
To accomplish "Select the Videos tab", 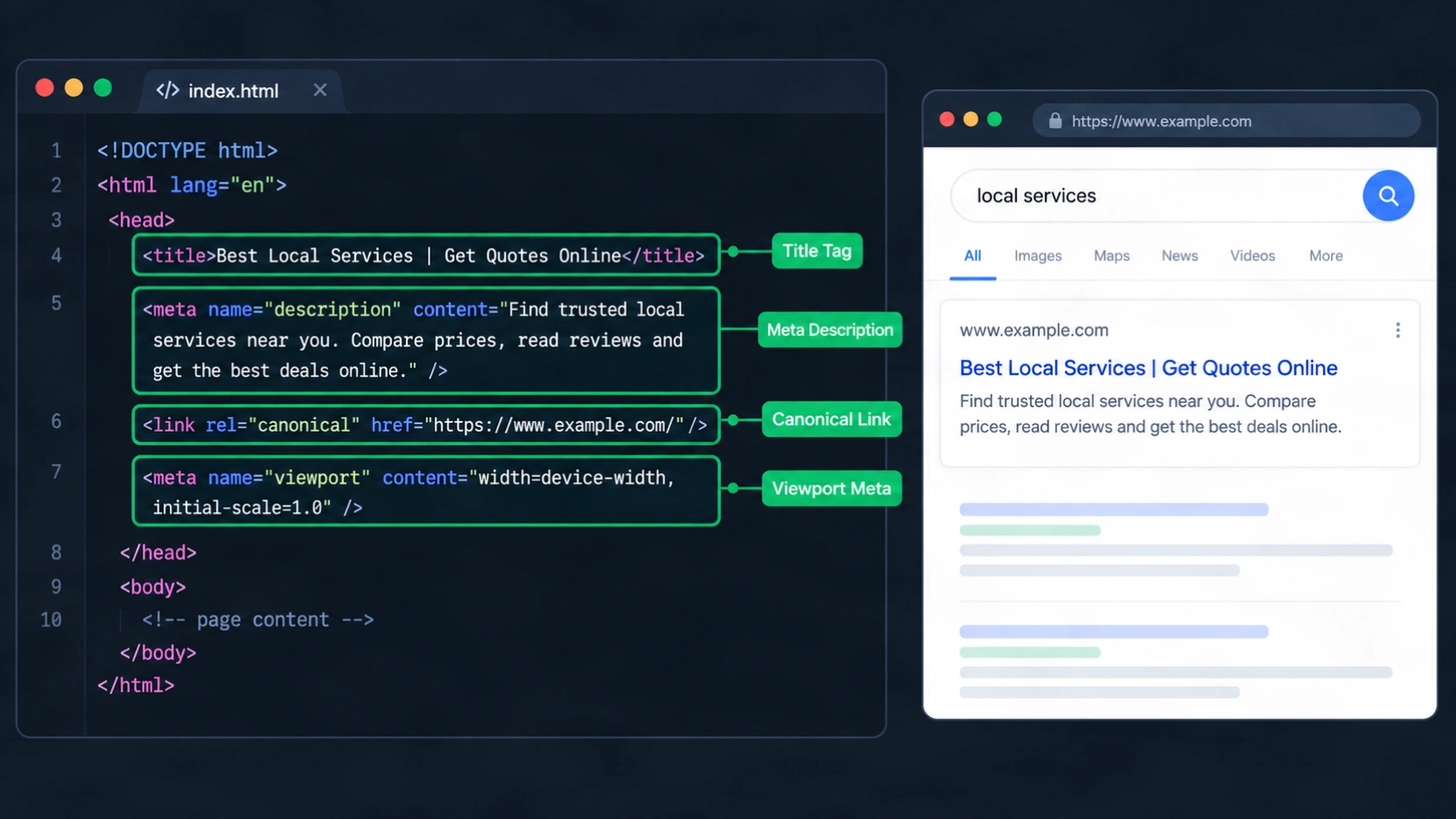I will 1252,256.
